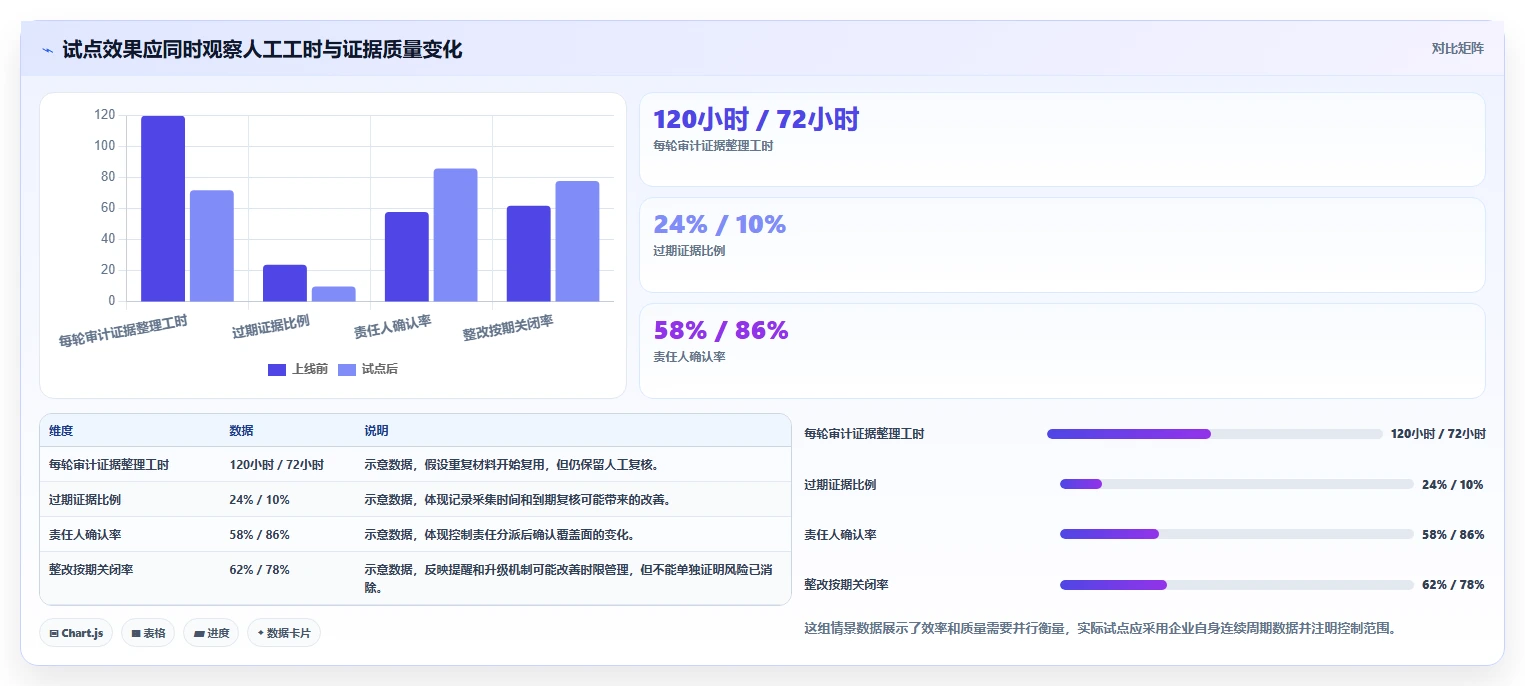The height and width of the screenshot is (686, 1525).
Task: Click the footnote starting 这组情景数据展示了
Action: tap(1100, 629)
